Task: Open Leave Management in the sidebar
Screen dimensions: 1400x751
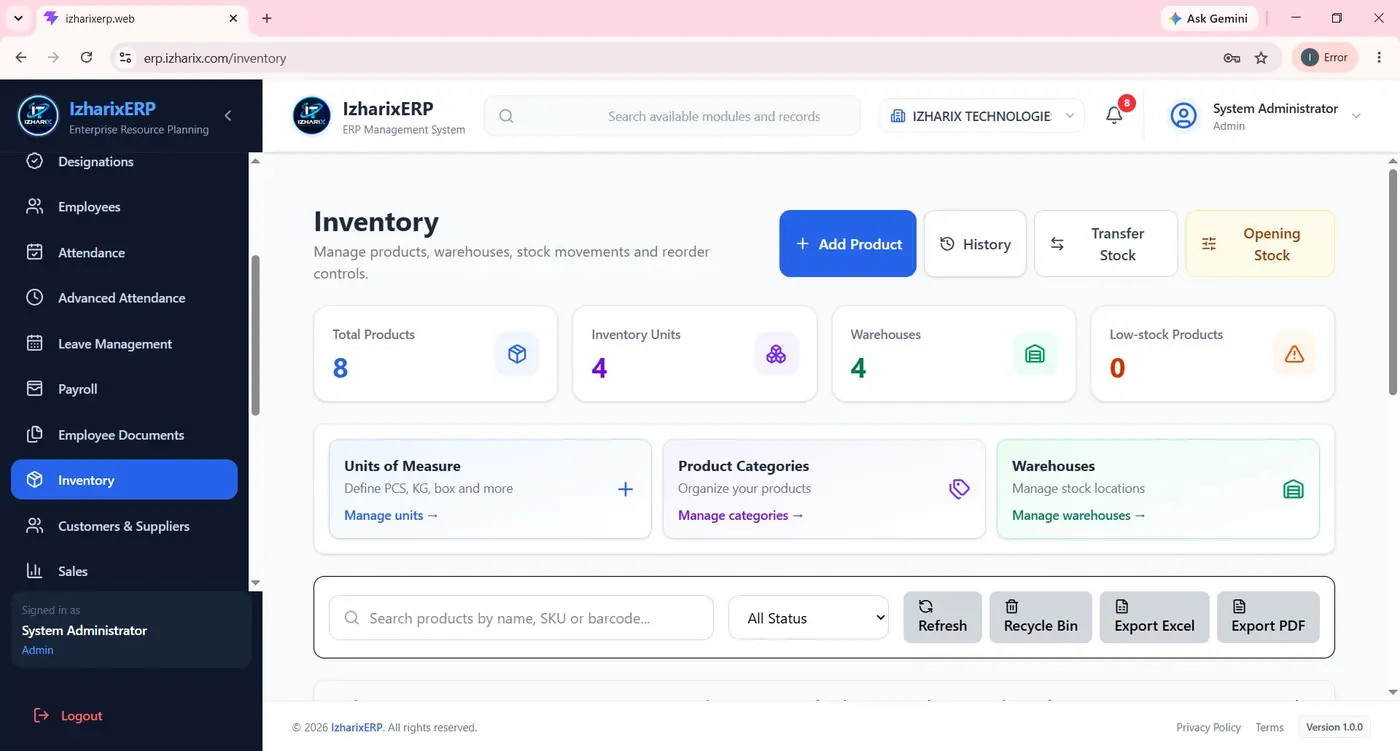Action: pos(124,343)
